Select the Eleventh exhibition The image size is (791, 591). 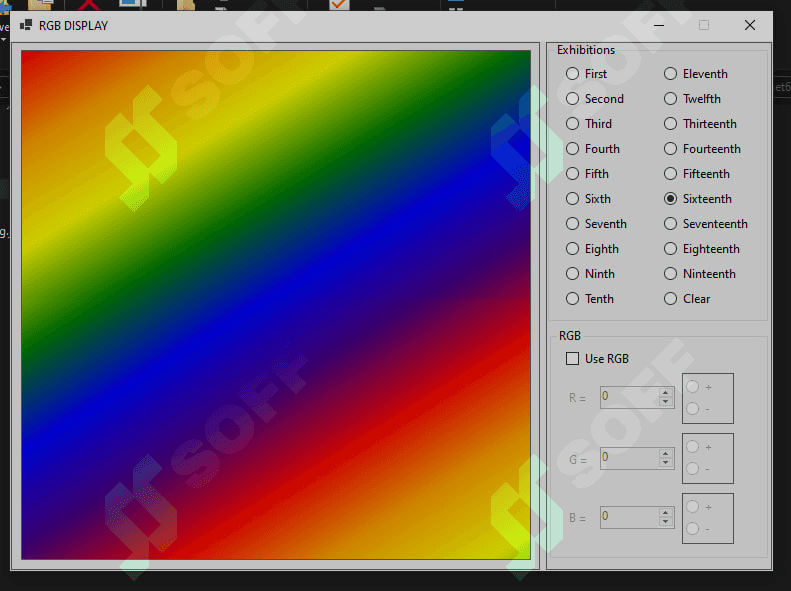[670, 74]
